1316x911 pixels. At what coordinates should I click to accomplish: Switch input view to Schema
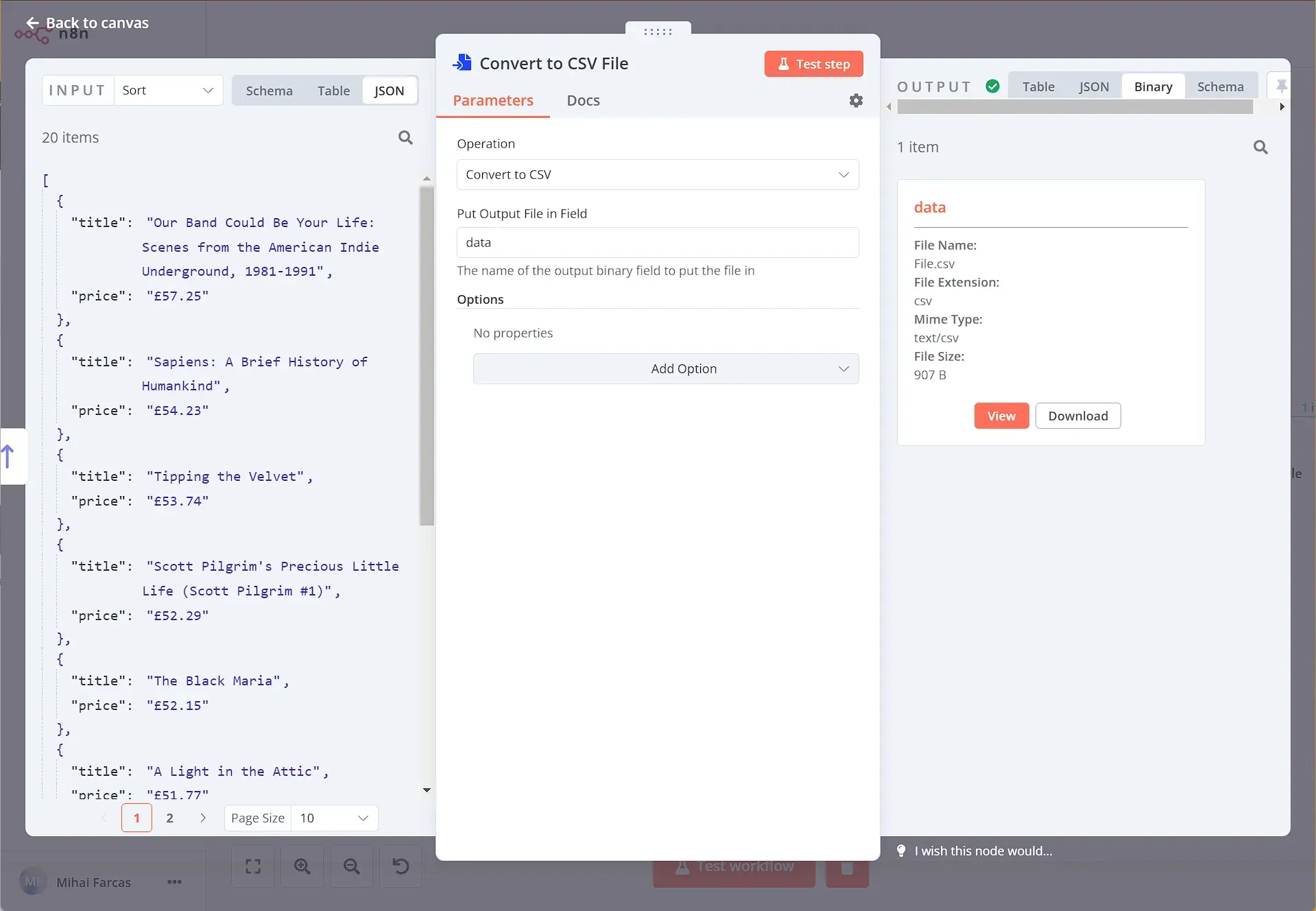point(270,91)
